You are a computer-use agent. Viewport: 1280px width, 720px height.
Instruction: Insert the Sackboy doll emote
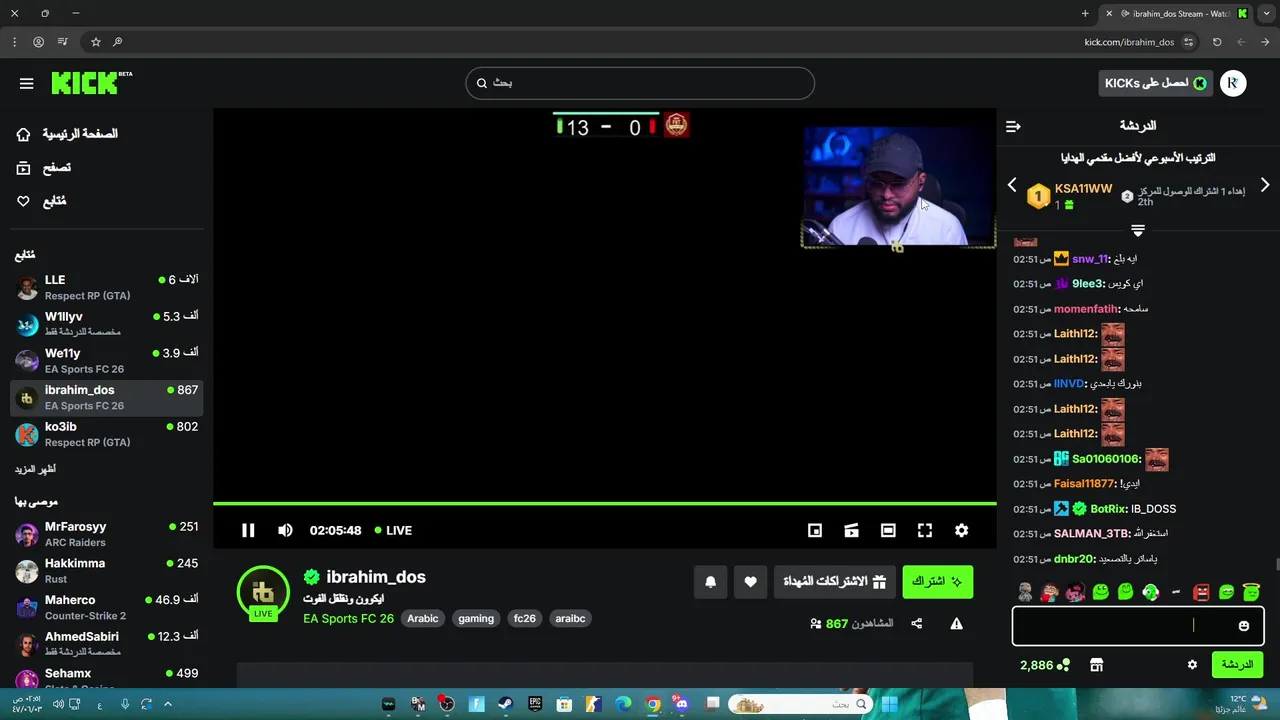click(1025, 592)
